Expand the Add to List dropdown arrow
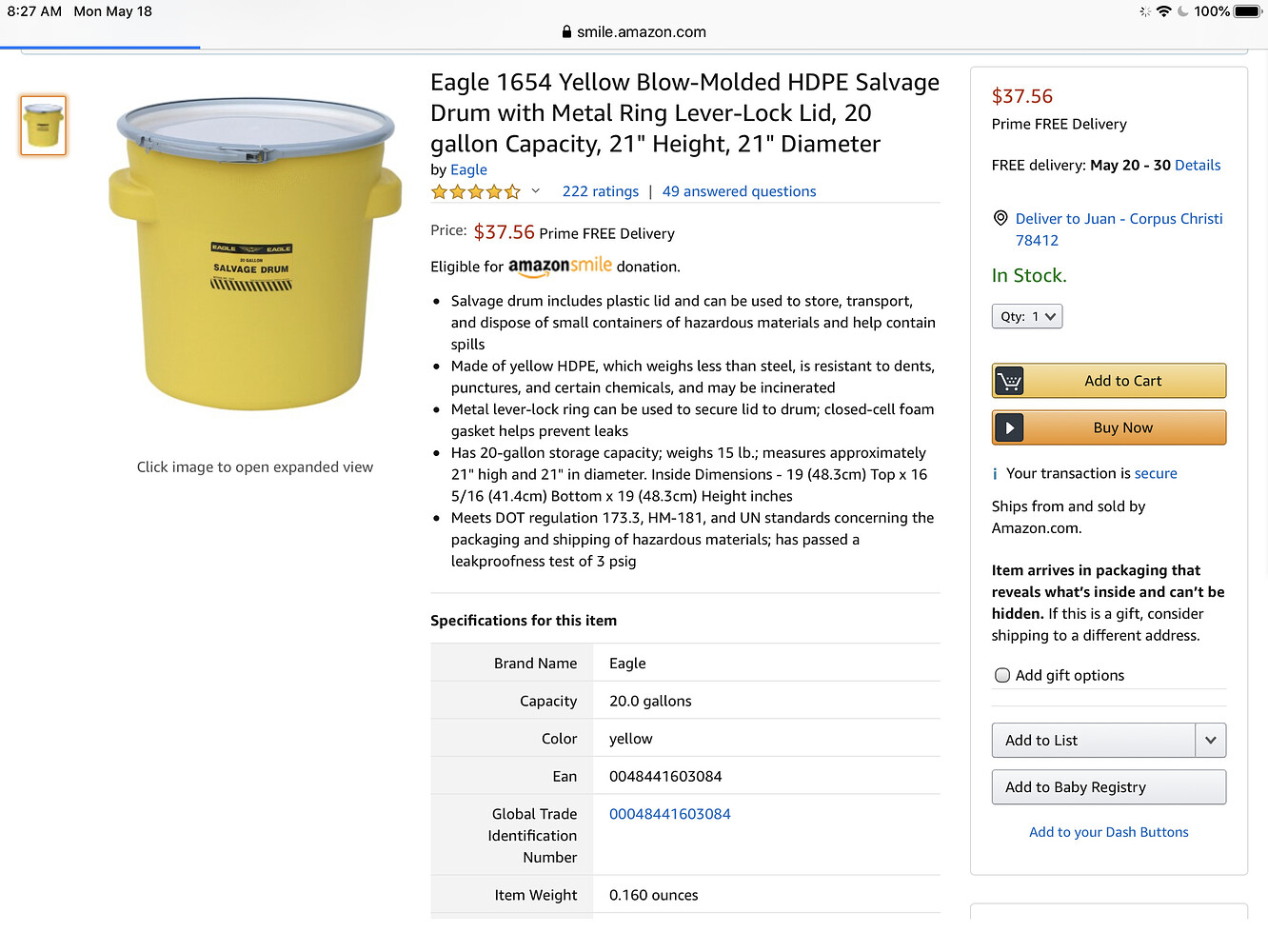The width and height of the screenshot is (1268, 952). coord(1211,741)
